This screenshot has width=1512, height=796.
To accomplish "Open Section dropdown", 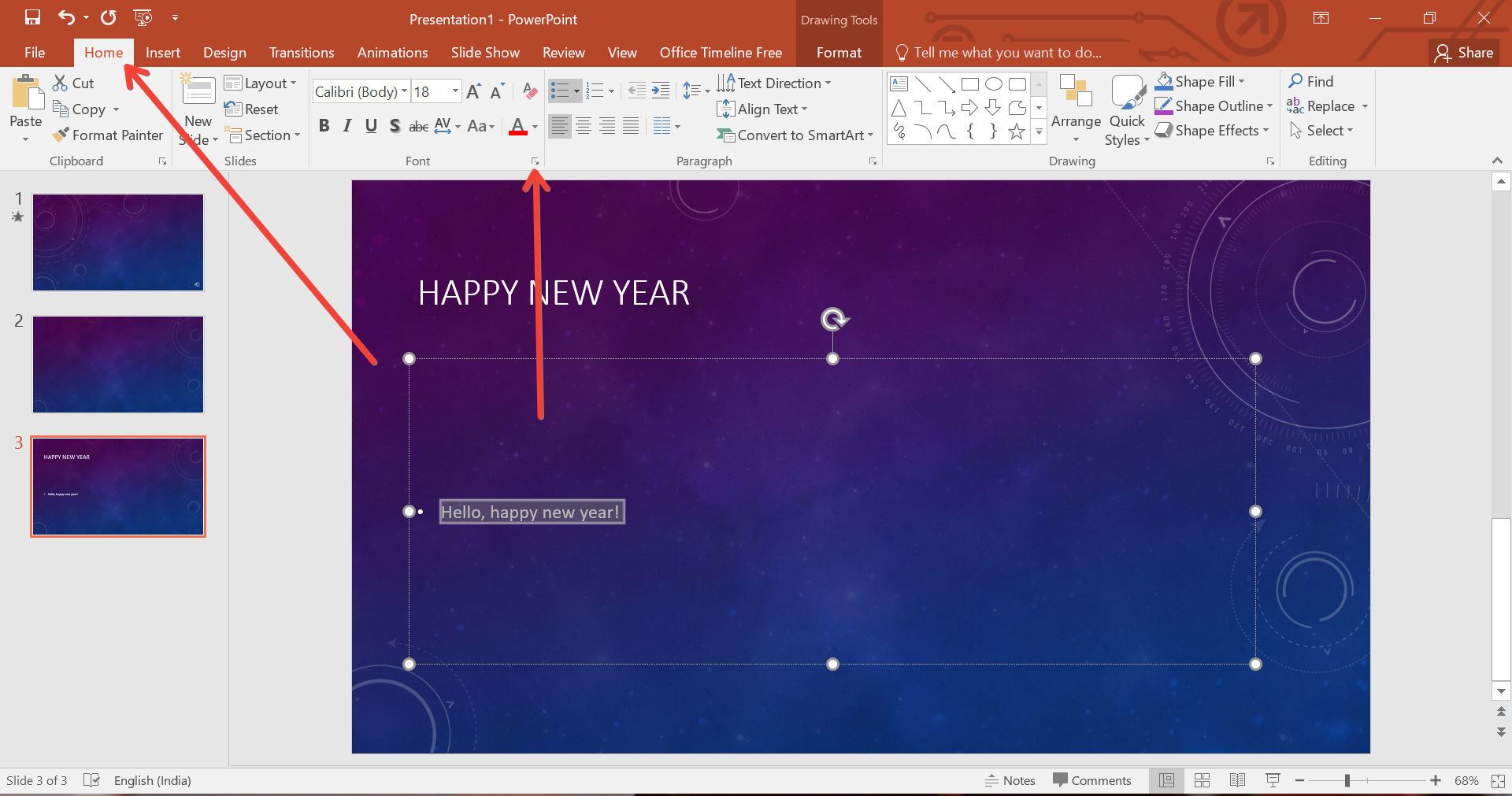I will [263, 135].
